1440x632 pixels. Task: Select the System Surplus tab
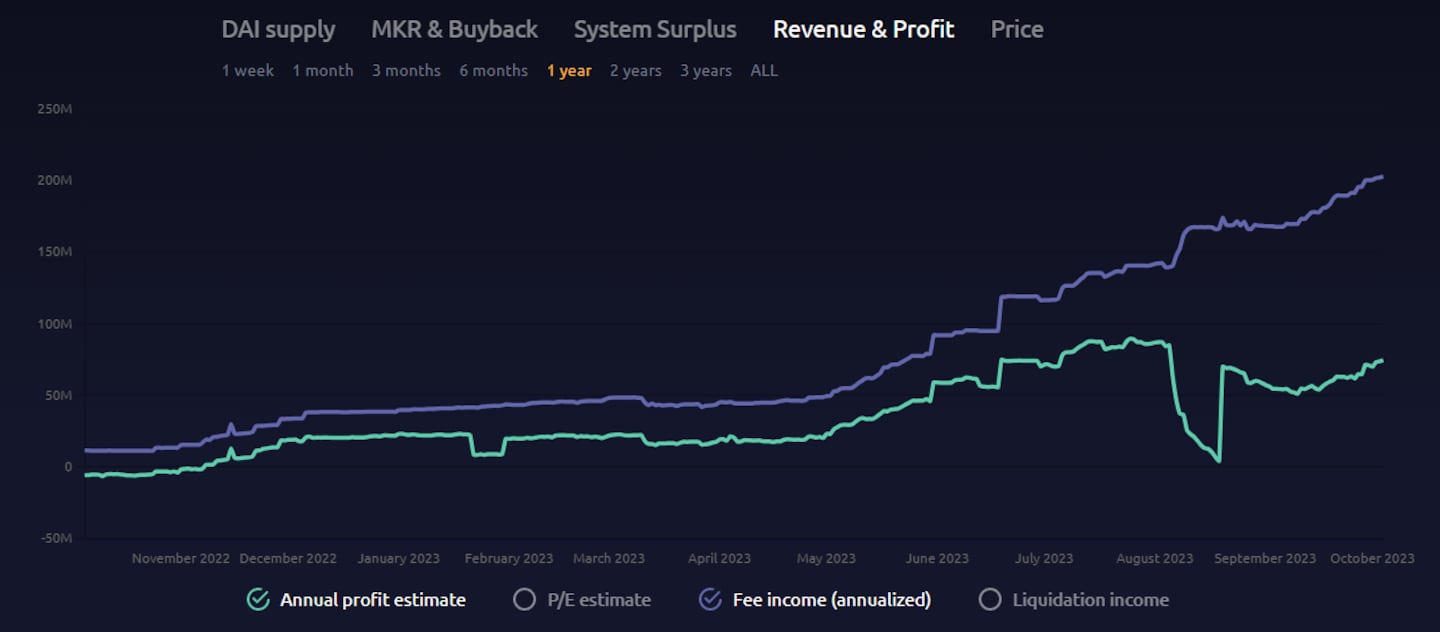pos(655,30)
